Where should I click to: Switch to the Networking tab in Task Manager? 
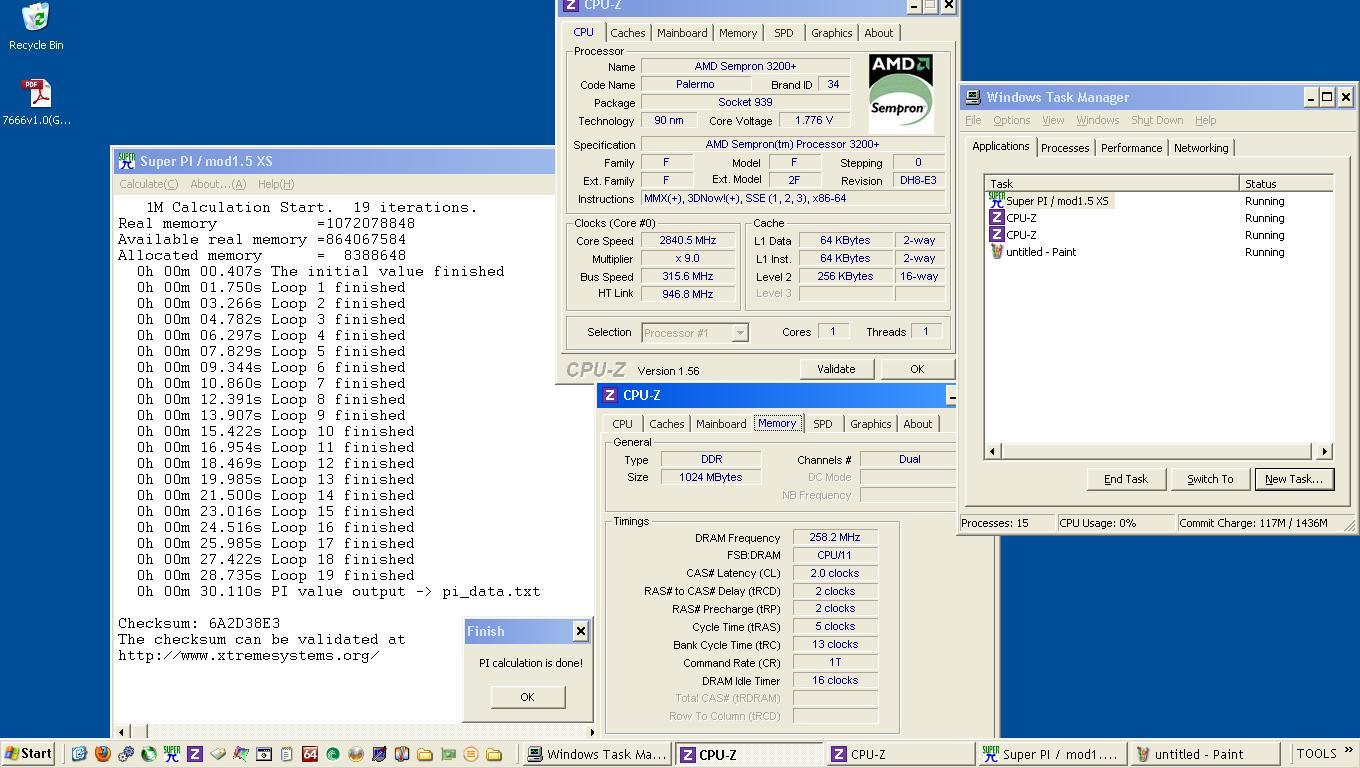pyautogui.click(x=1201, y=148)
